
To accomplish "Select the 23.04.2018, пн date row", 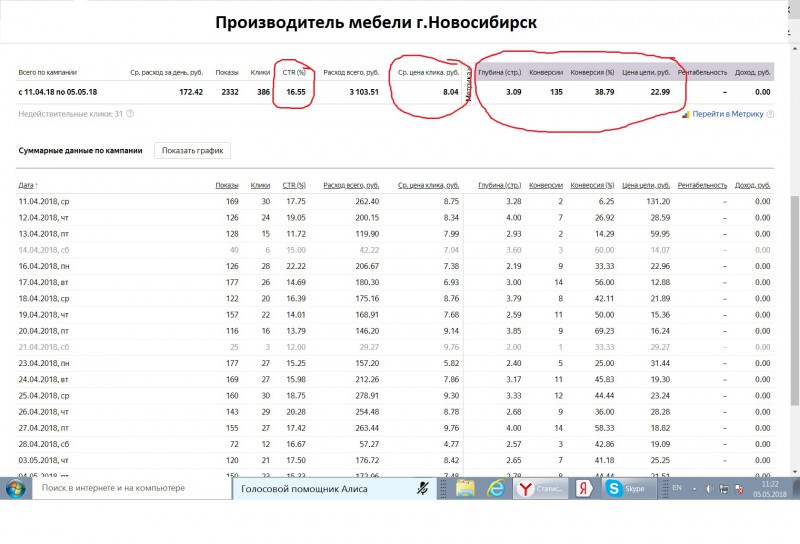I will tap(395, 363).
